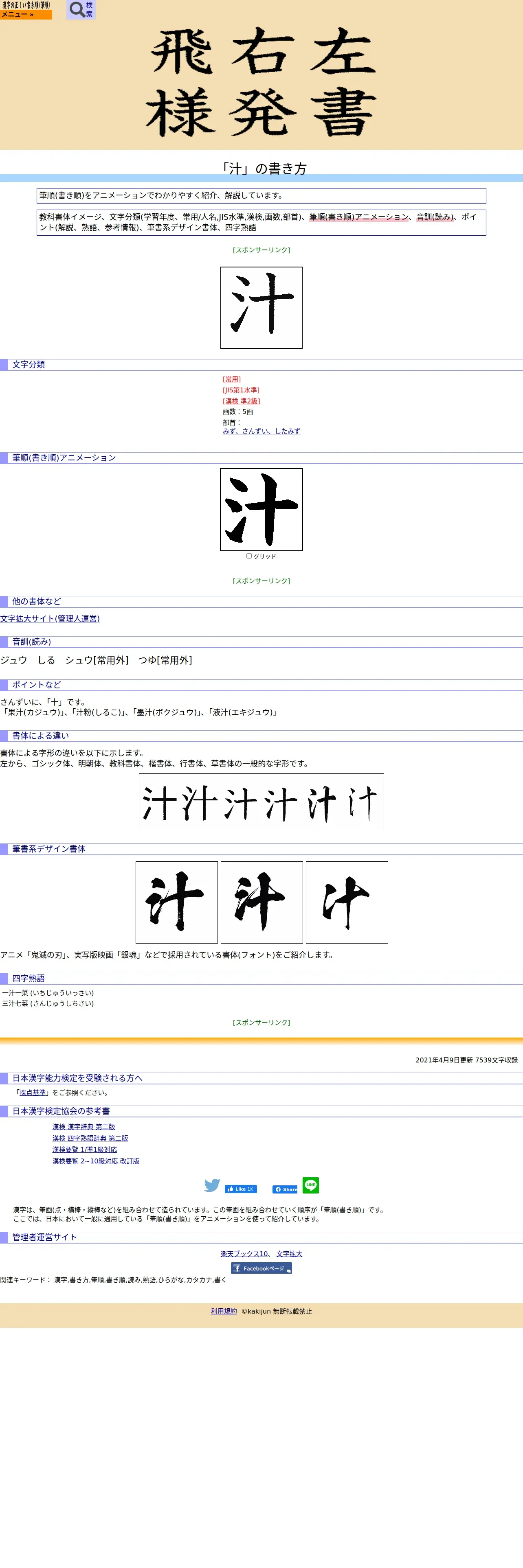Open the Twitter bird share icon

[x=212, y=1185]
